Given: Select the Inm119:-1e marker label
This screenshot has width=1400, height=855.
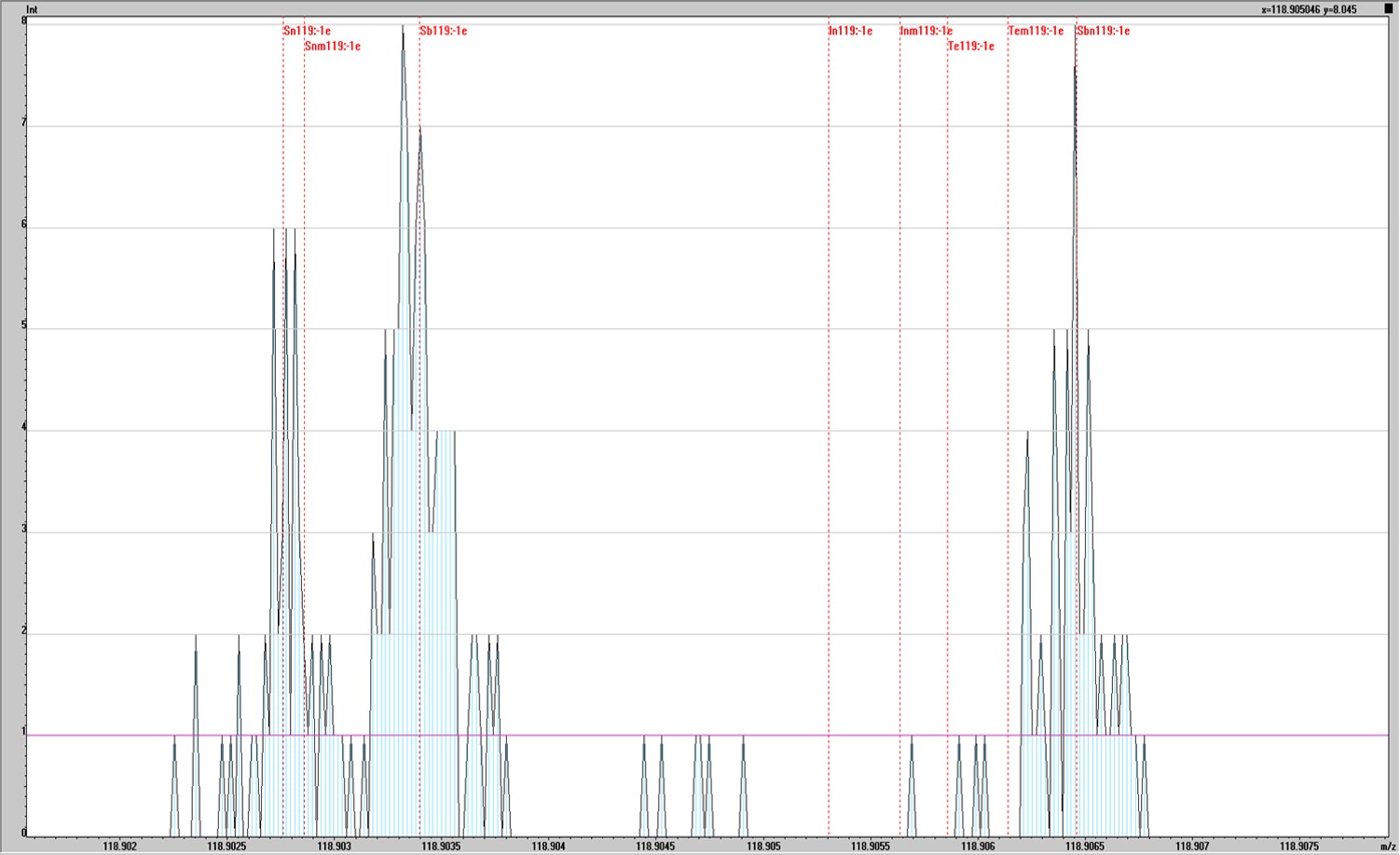Looking at the screenshot, I should coord(926,31).
